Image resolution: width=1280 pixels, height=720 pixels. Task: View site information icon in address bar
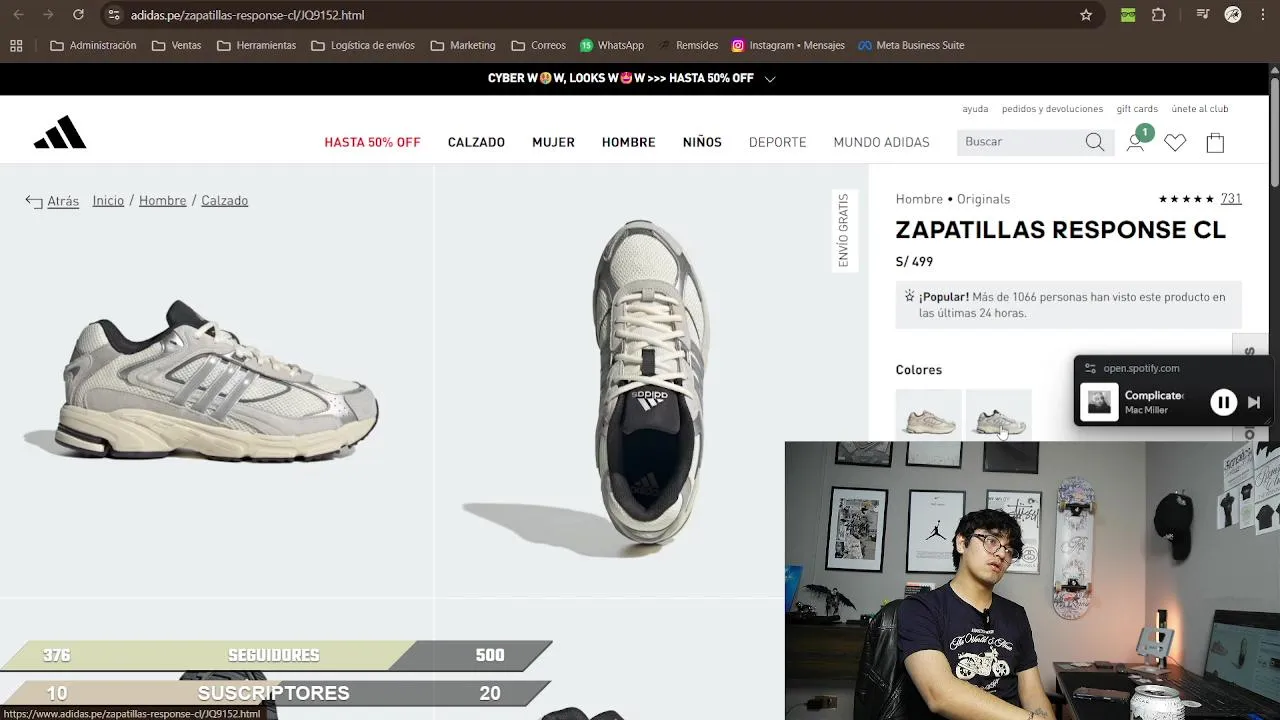click(113, 15)
